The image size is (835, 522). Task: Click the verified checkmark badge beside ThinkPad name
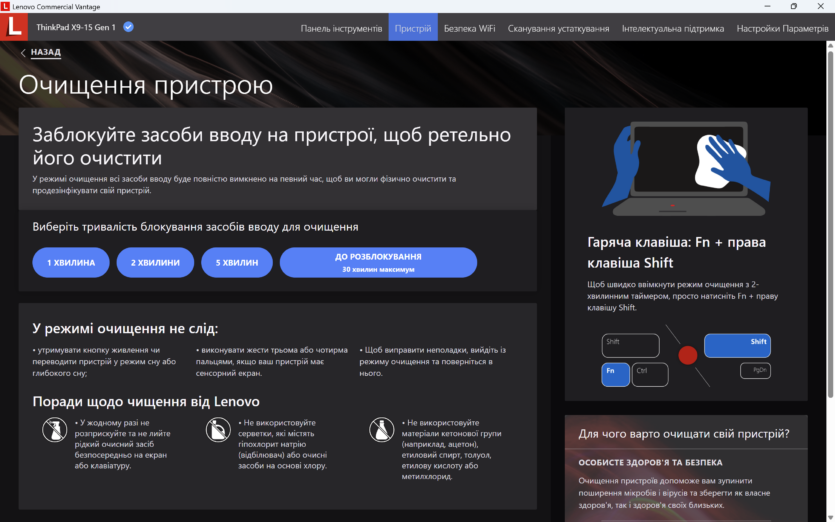128,27
